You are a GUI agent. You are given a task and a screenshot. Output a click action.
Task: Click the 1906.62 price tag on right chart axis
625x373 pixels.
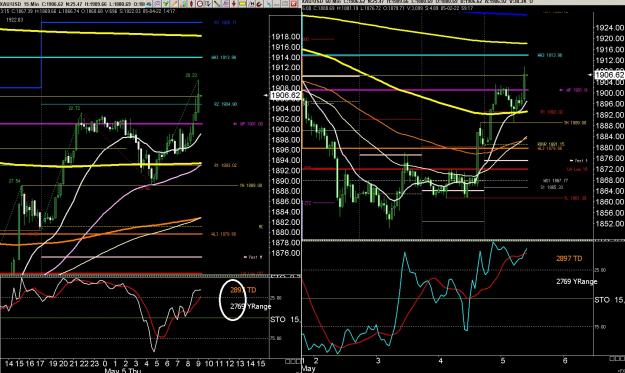(610, 75)
